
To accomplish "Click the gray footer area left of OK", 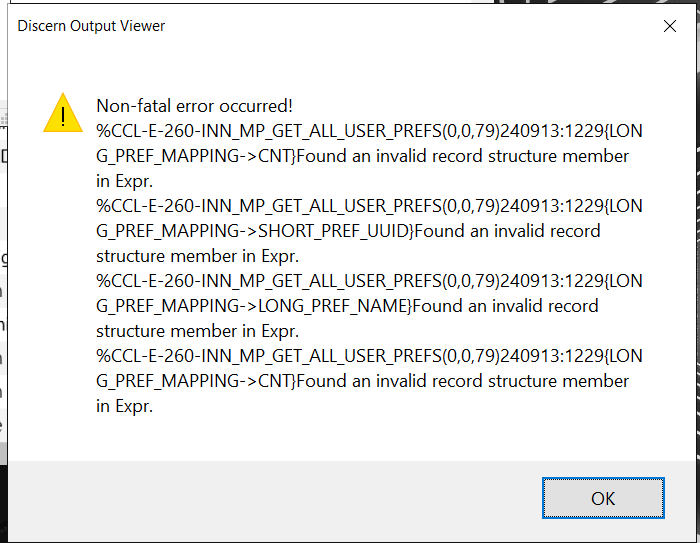I will 270,498.
